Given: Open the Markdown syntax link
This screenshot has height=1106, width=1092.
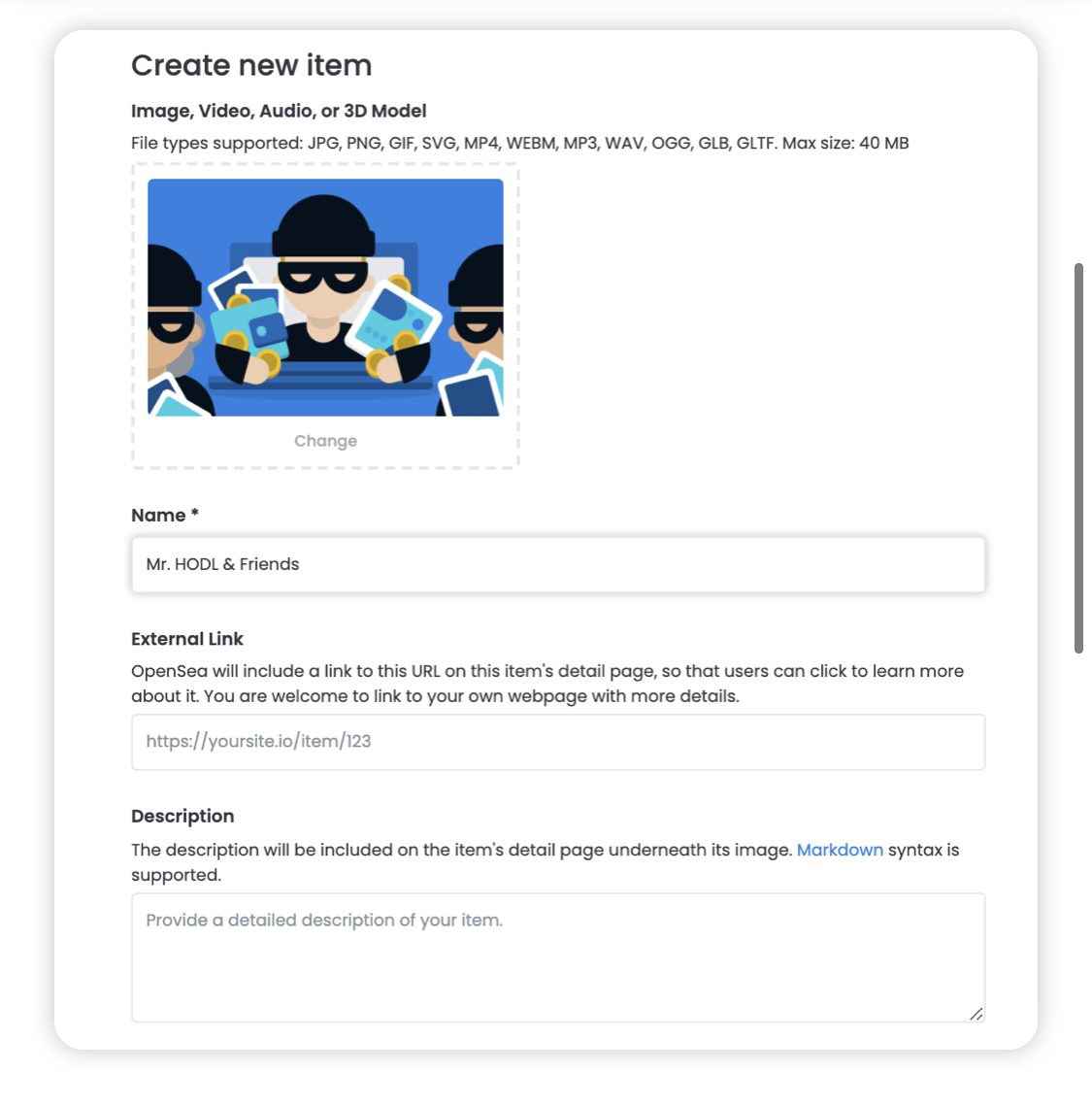Looking at the screenshot, I should [840, 850].
